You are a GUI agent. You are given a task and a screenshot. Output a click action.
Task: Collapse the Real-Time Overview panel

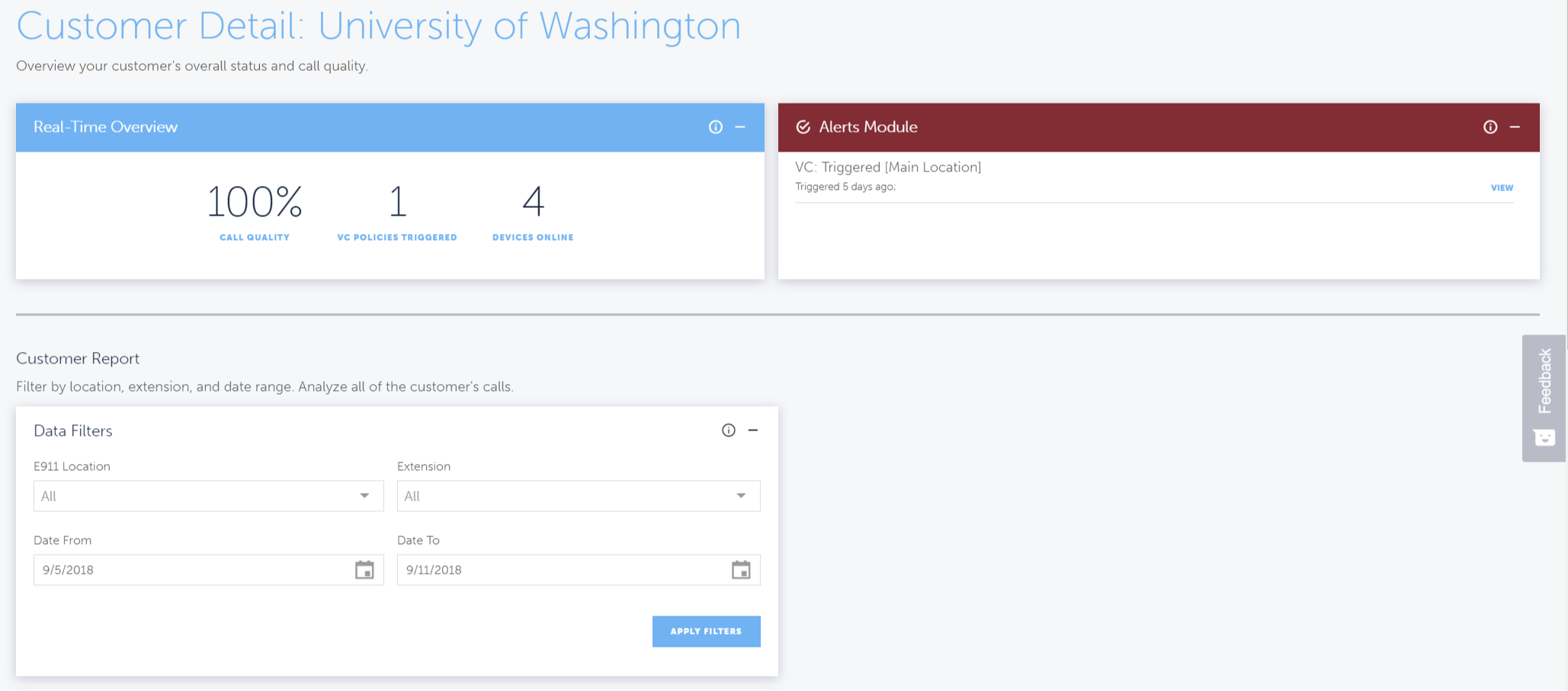point(740,127)
